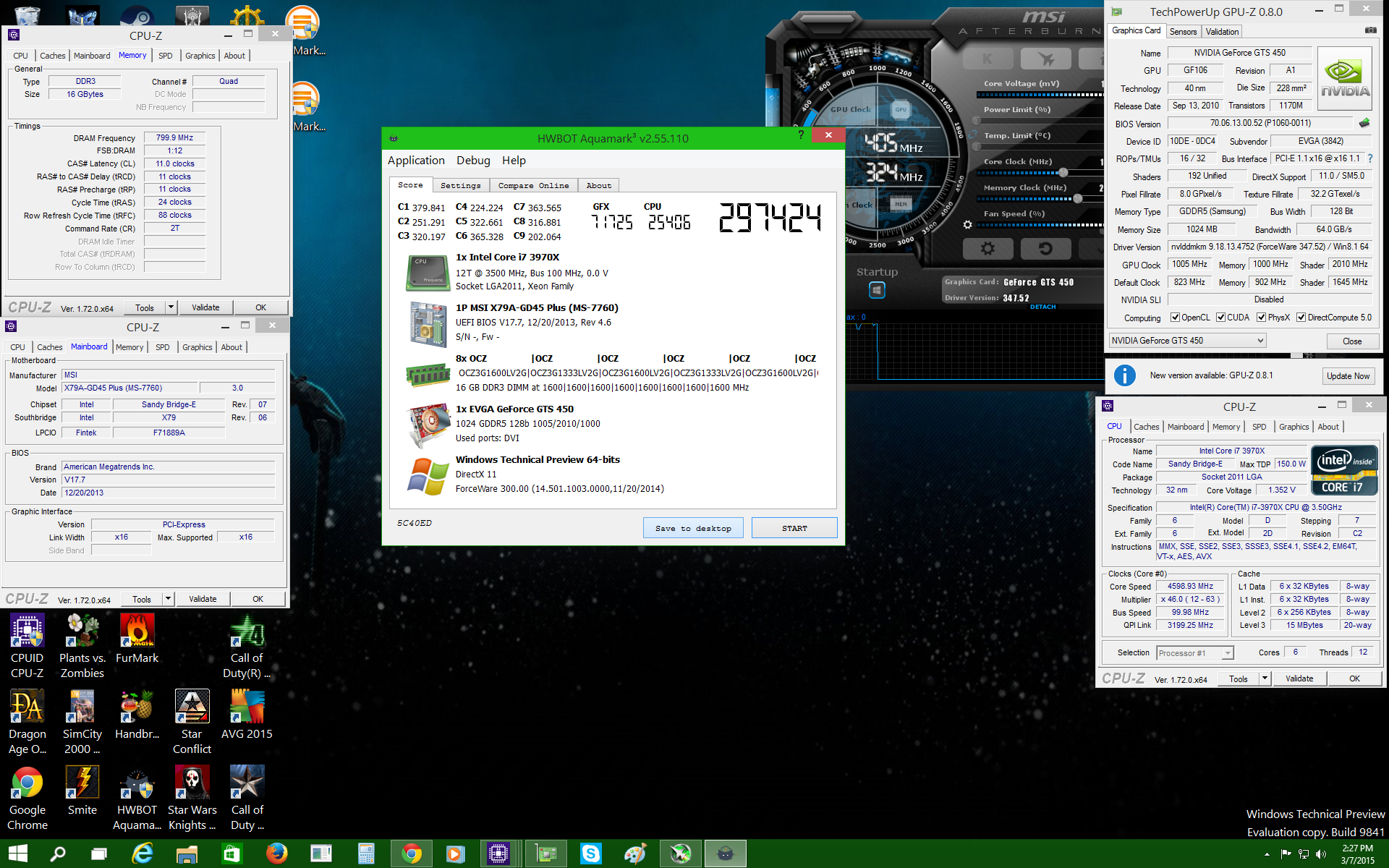The width and height of the screenshot is (1389, 868).
Task: Click the GPU-Z camera screenshot icon
Action: click(1370, 30)
